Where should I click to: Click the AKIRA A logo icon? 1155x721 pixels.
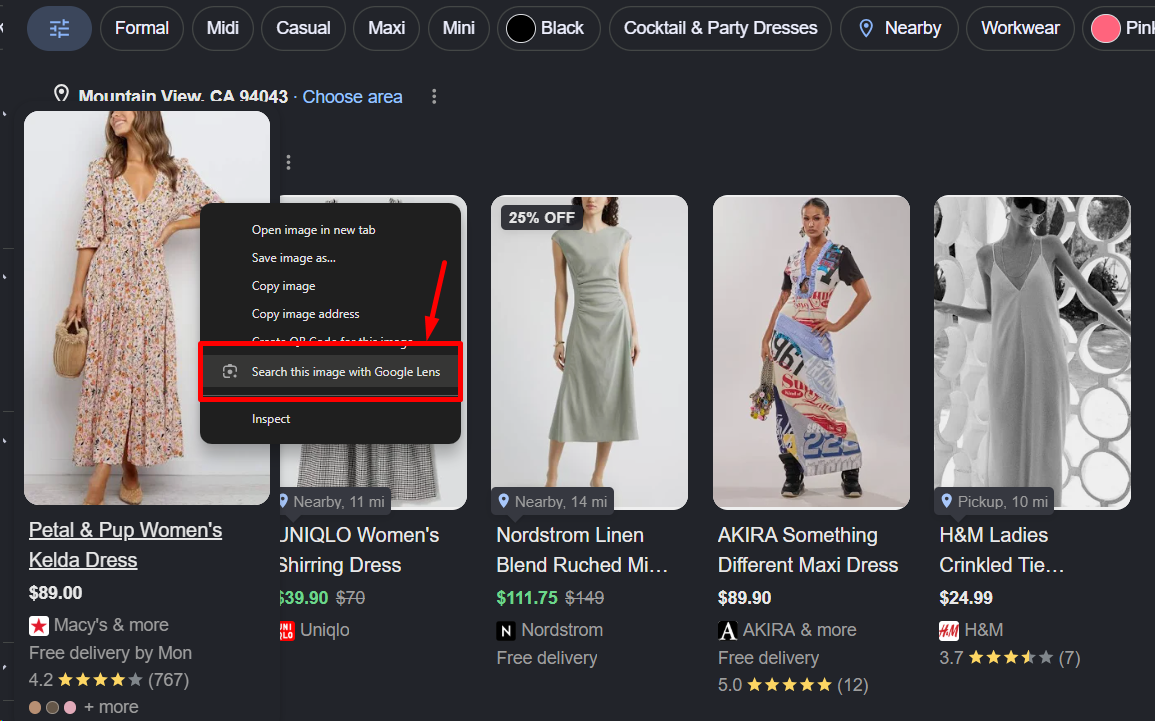[728, 631]
